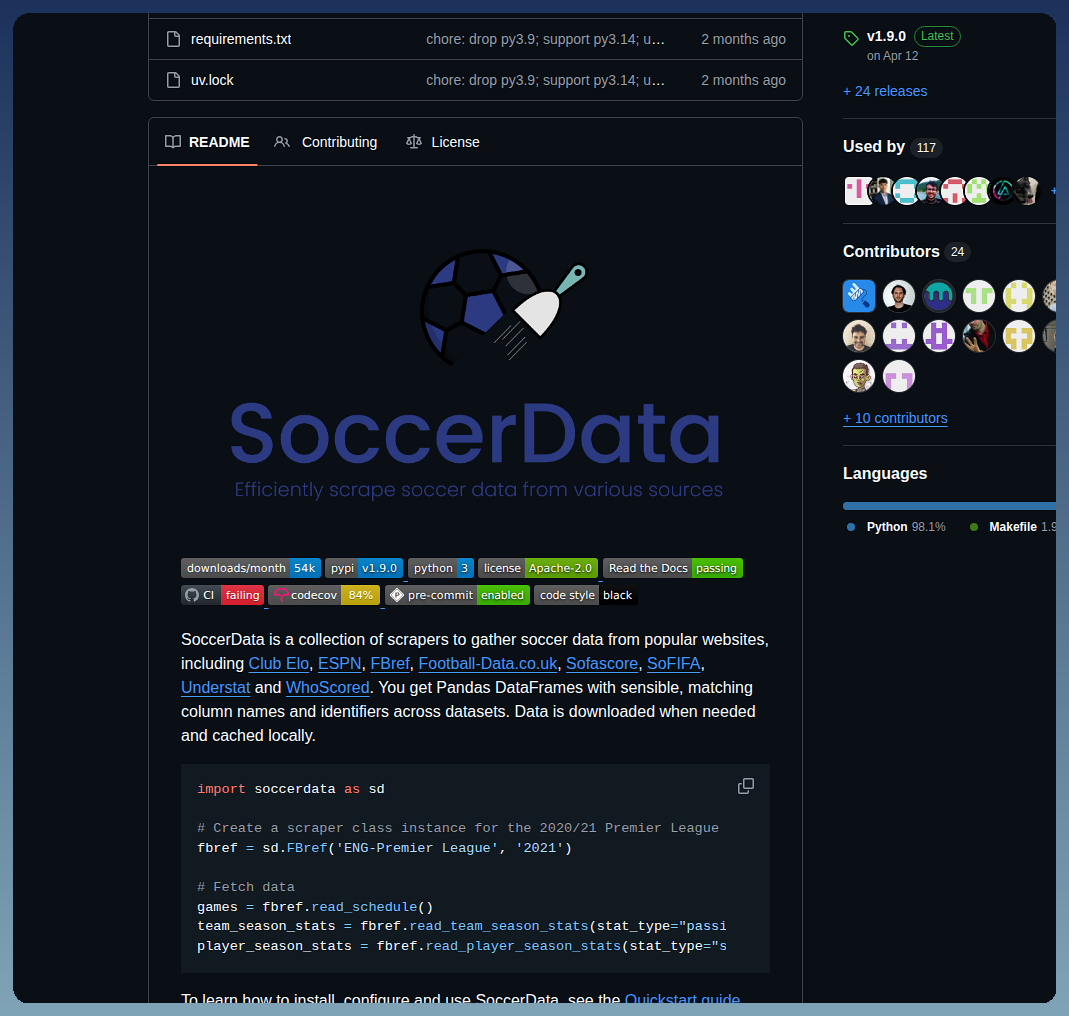The image size is (1069, 1016).
Task: Switch to the README tab
Action: [x=207, y=142]
